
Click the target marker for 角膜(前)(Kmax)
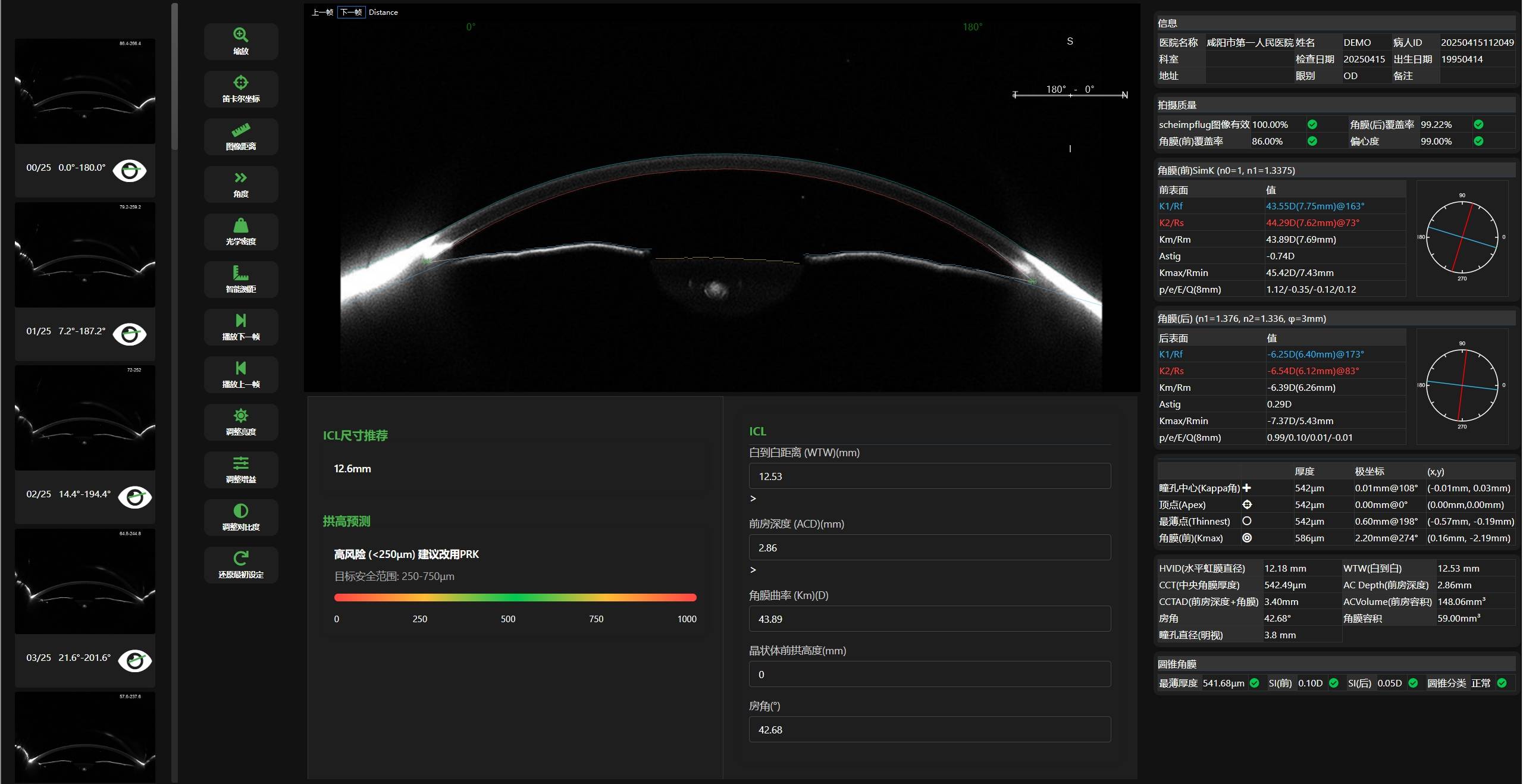[x=1247, y=538]
